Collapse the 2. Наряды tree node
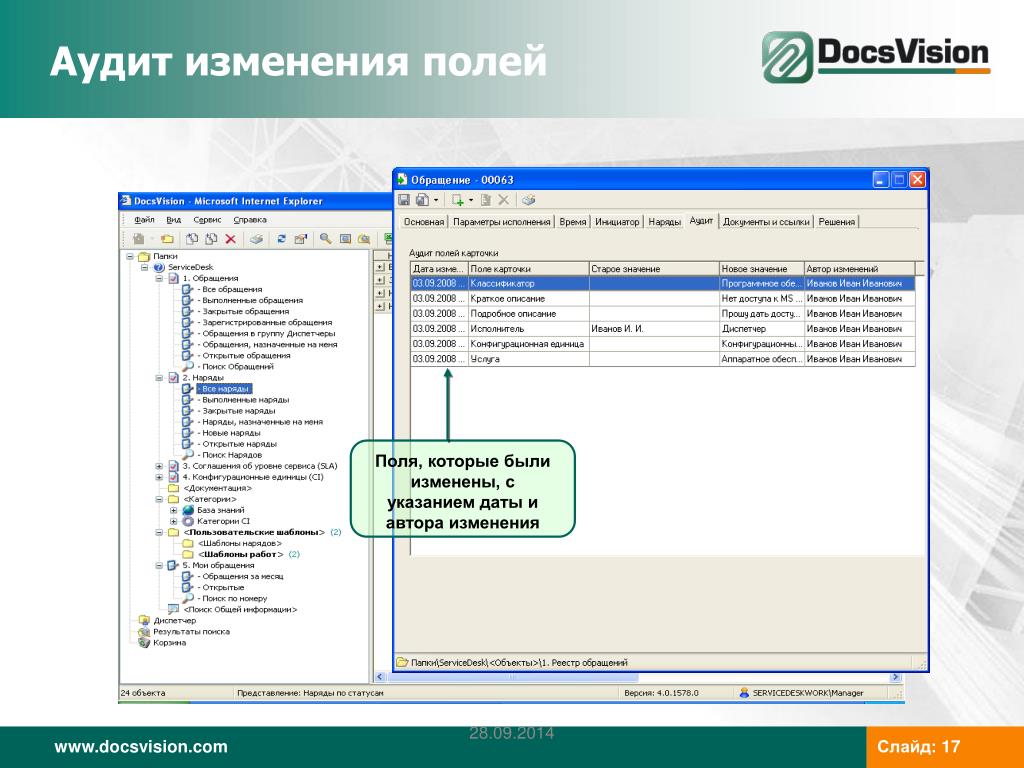 coord(159,377)
